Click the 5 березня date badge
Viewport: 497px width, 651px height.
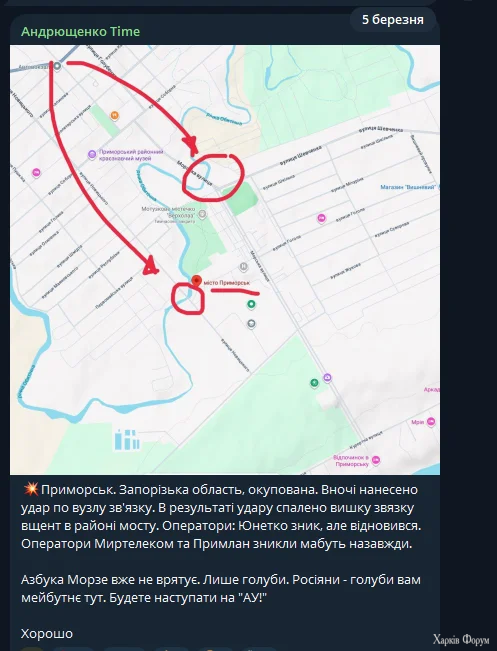click(393, 20)
